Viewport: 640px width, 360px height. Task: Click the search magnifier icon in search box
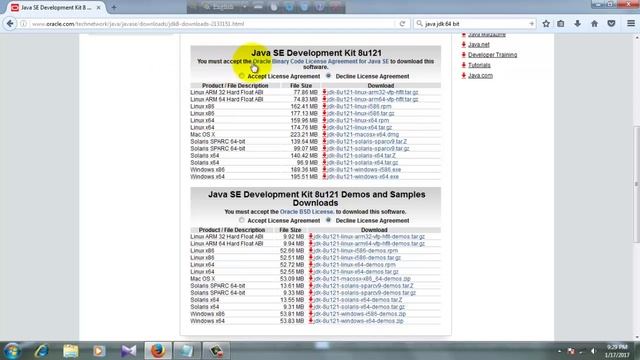(419, 24)
